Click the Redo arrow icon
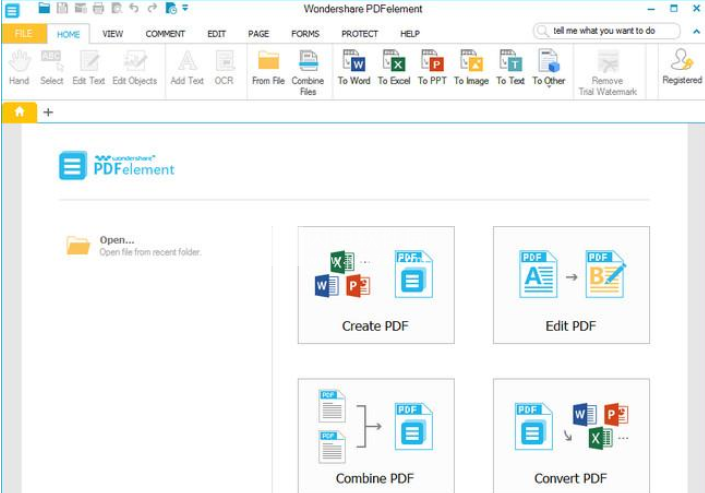The width and height of the screenshot is (705, 493). tap(152, 8)
